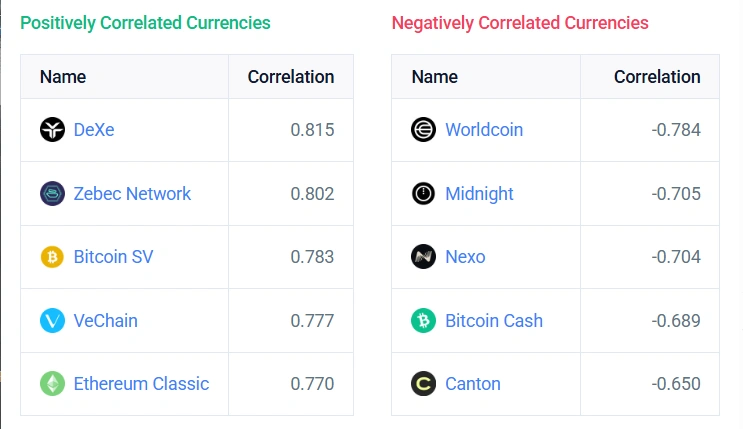
Task: Click the Bitcoin SV orange icon
Action: tap(52, 257)
